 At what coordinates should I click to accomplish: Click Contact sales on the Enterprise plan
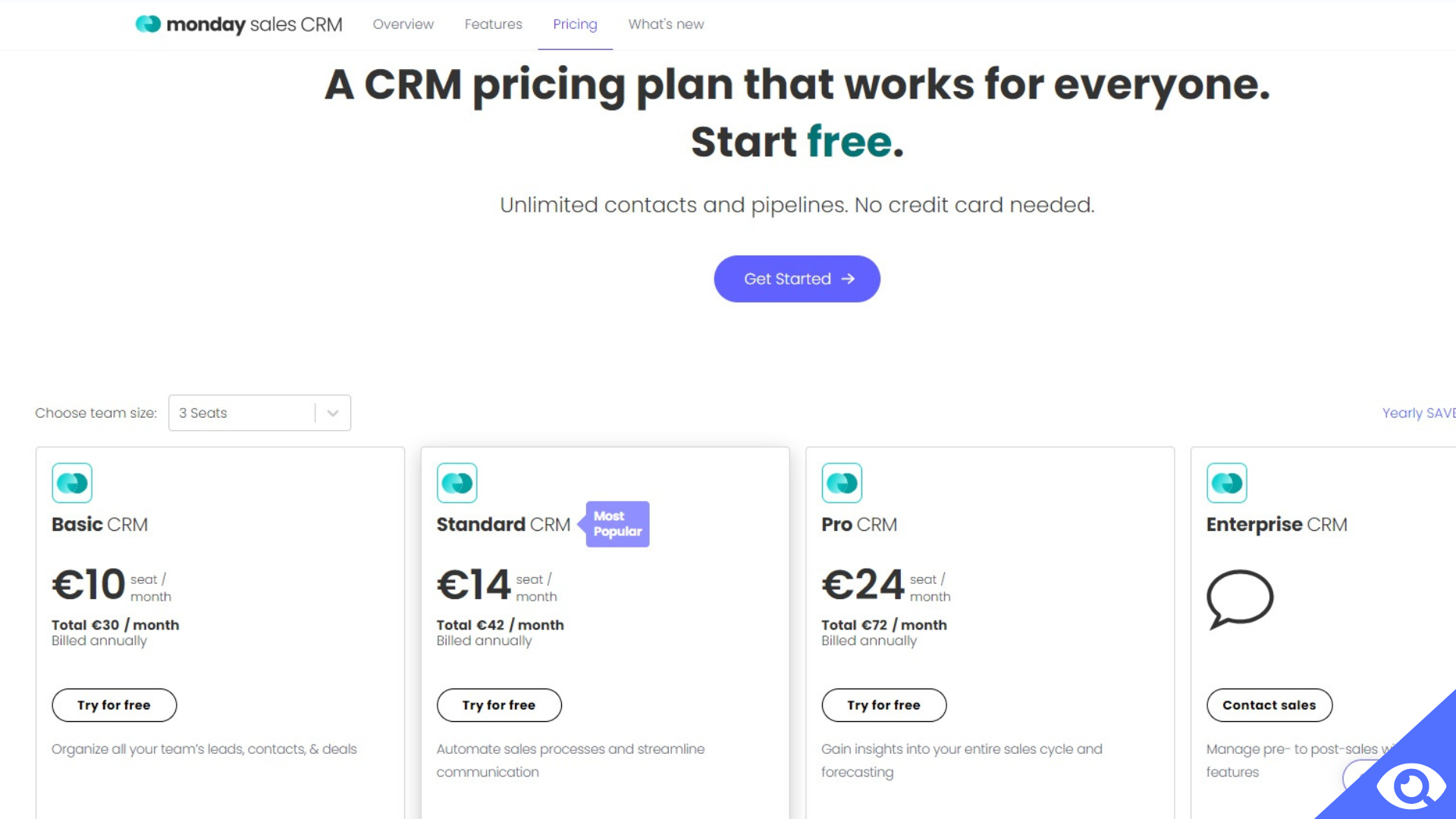click(1269, 704)
